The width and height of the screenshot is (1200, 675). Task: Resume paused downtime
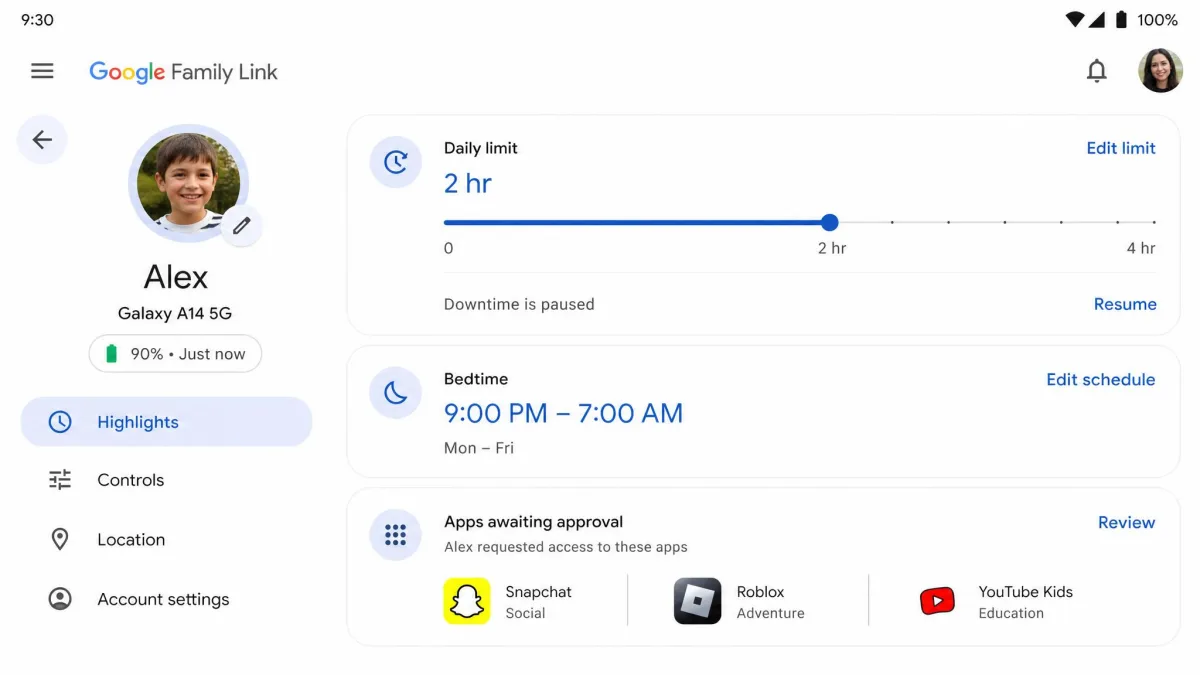point(1125,304)
